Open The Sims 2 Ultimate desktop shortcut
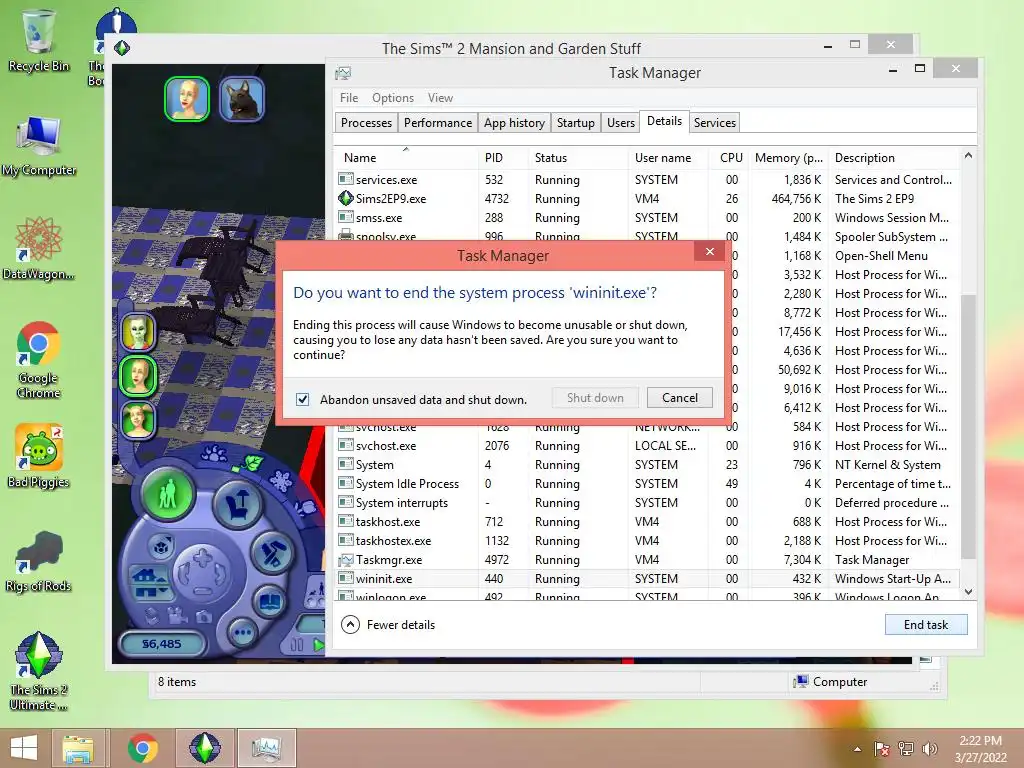Screen dimensions: 1024x768 (x=39, y=670)
